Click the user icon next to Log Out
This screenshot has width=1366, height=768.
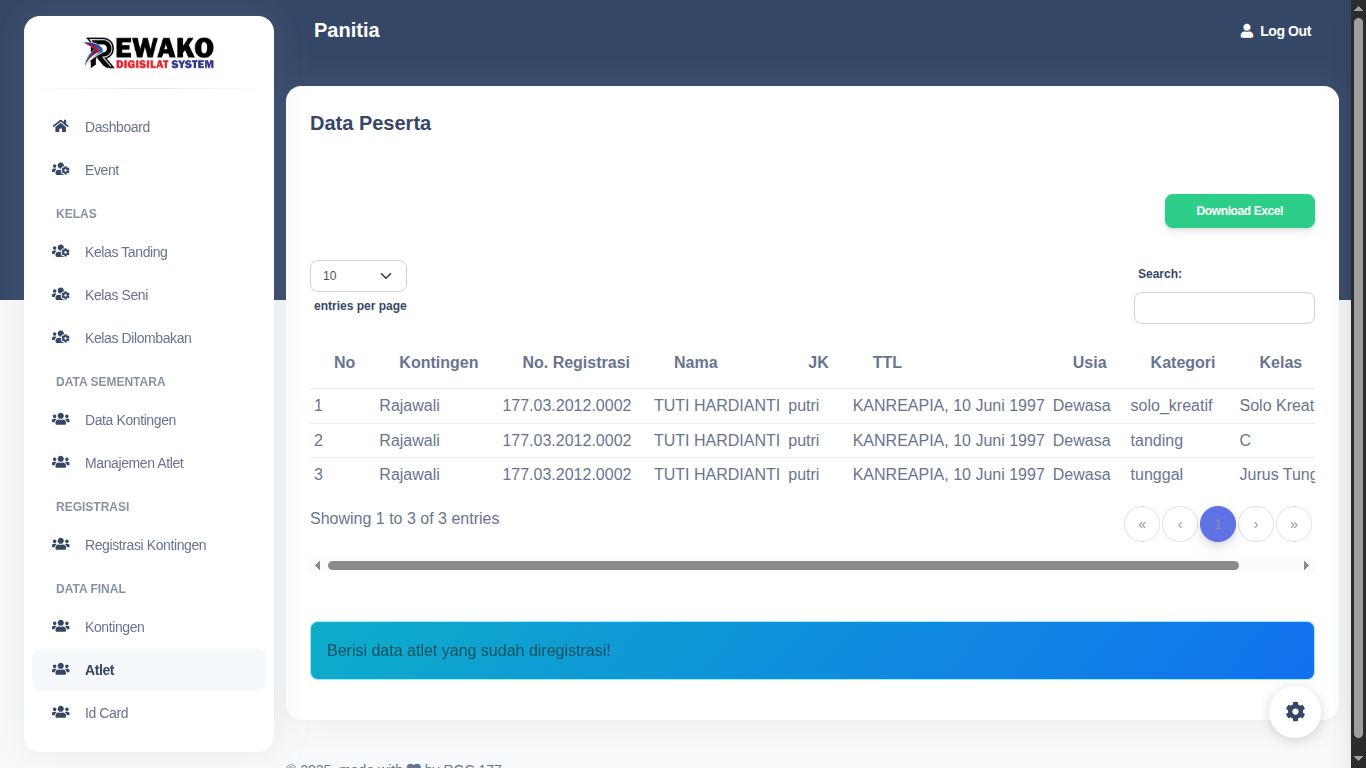point(1246,31)
